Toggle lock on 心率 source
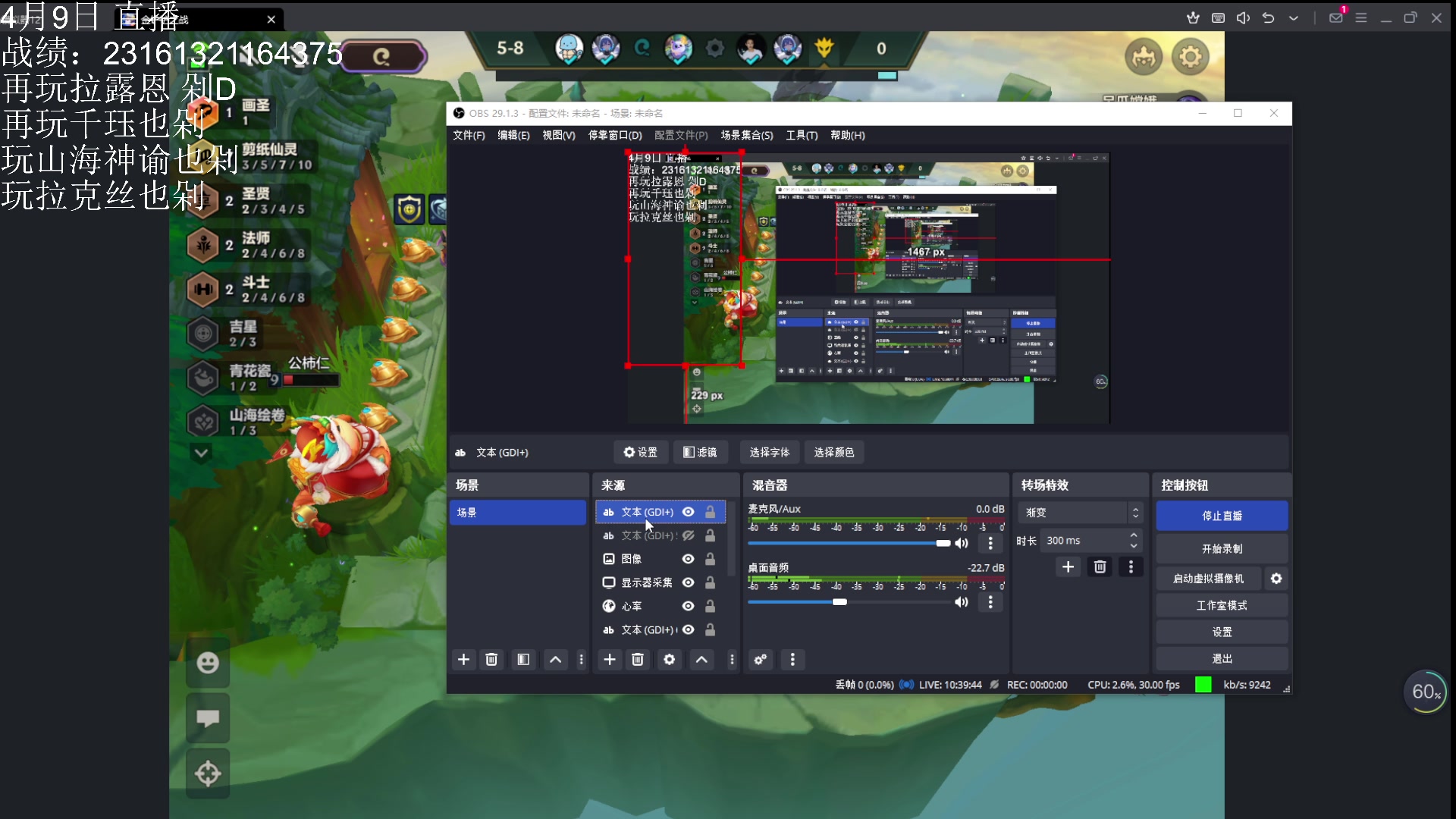 [710, 606]
